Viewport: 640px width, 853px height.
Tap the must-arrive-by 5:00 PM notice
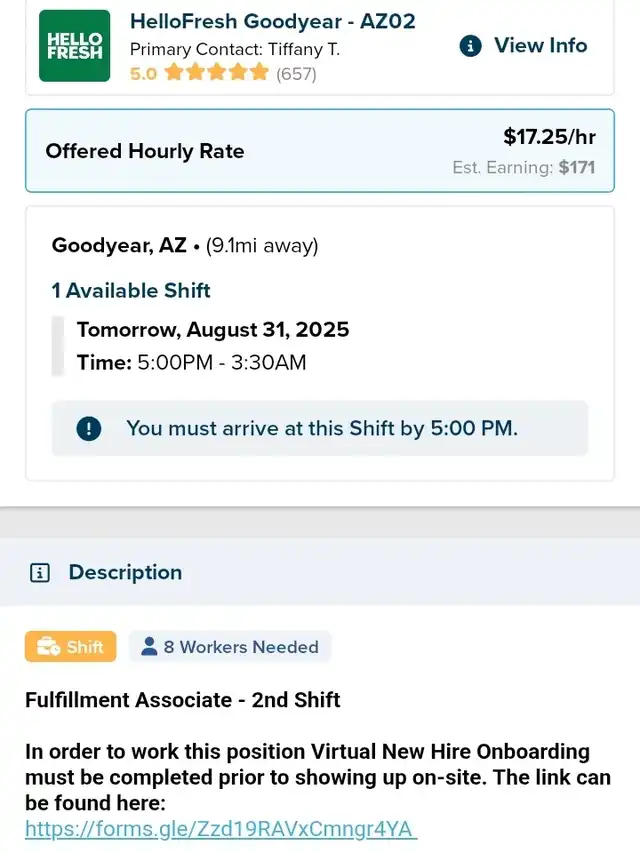[x=321, y=428]
